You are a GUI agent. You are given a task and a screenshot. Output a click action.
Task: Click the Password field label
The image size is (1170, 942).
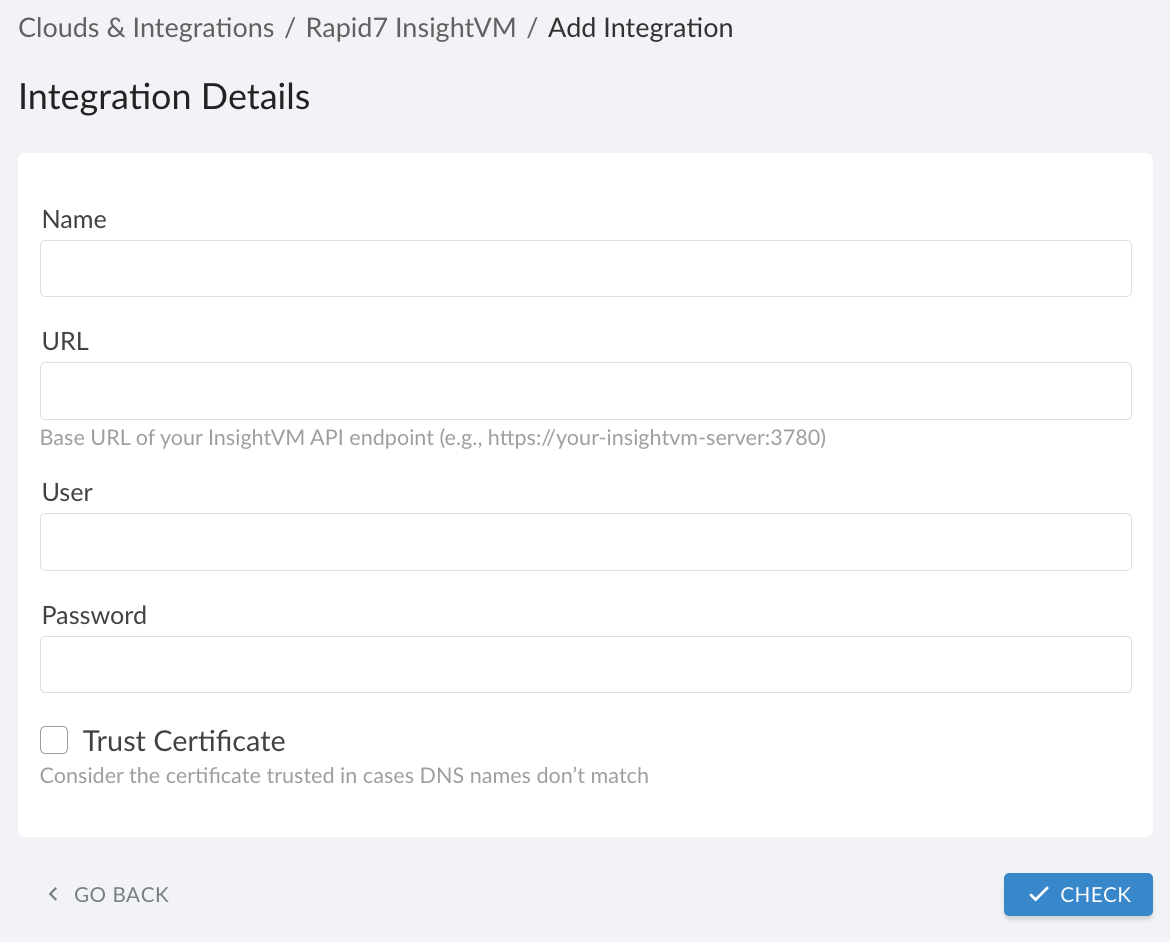(93, 615)
